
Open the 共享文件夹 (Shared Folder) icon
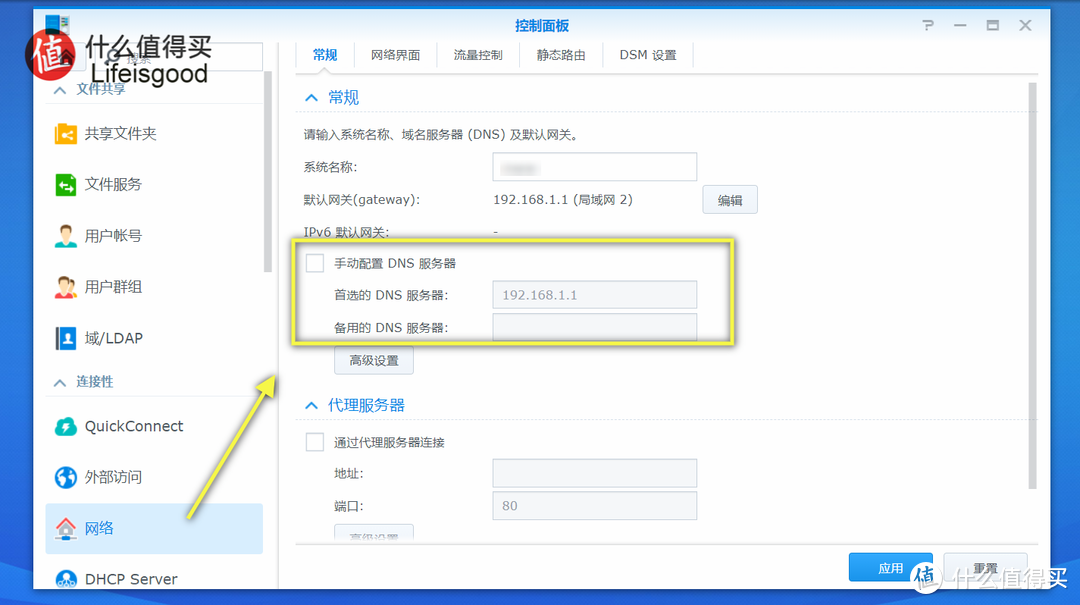click(65, 132)
